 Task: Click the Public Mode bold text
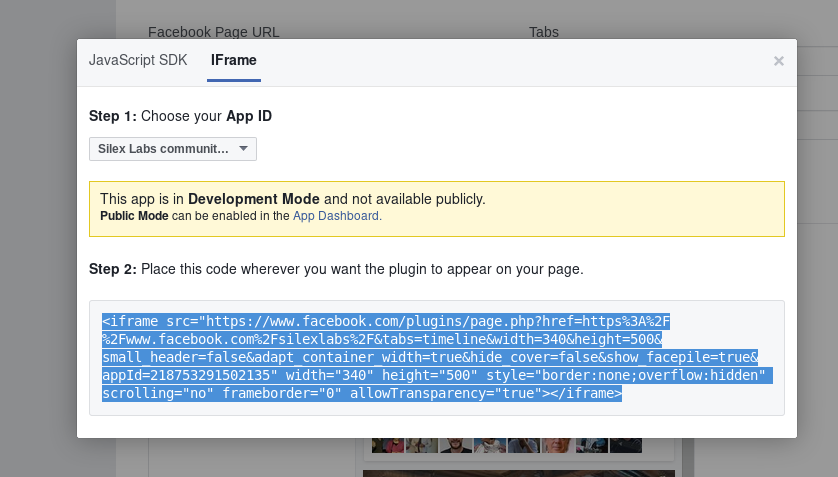click(x=134, y=216)
